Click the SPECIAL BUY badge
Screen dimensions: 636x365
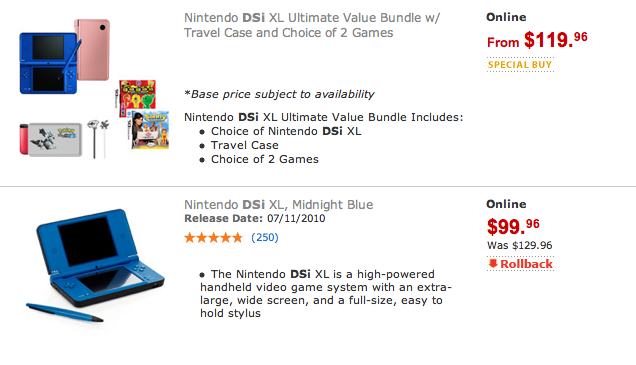point(520,65)
